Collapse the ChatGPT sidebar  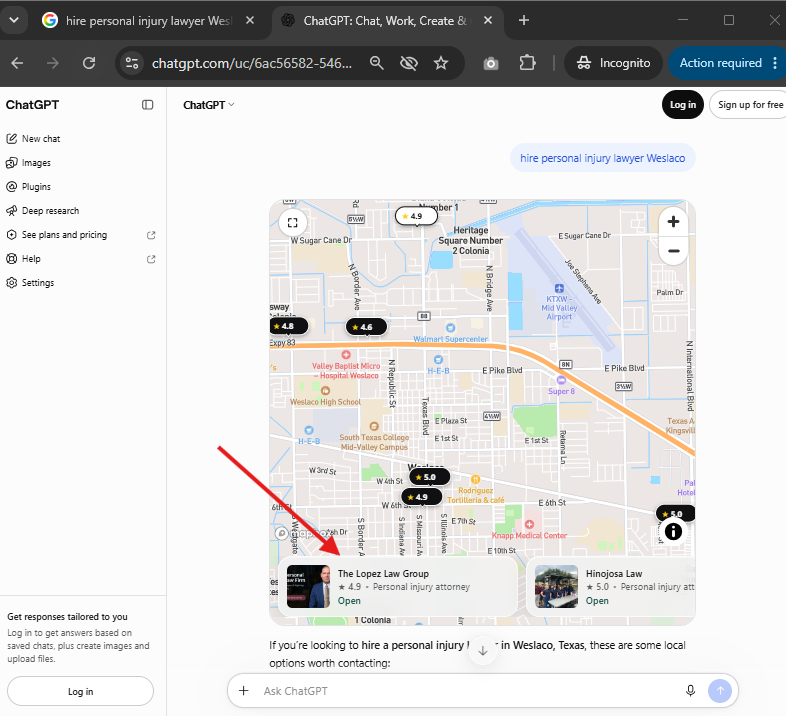coord(147,105)
